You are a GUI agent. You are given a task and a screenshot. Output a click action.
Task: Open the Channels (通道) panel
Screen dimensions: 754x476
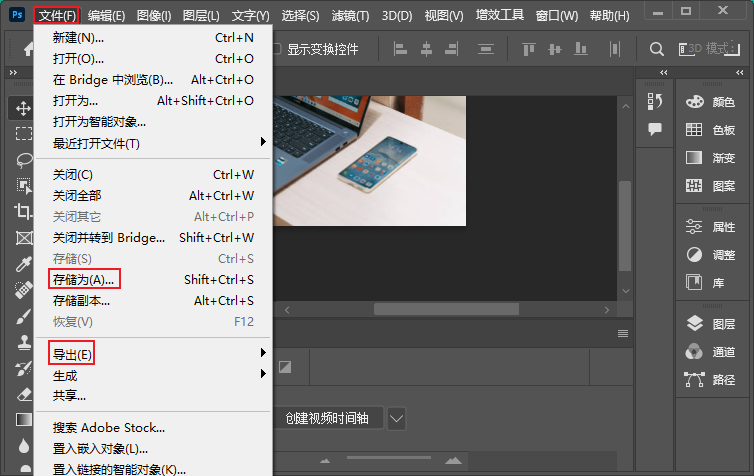[712, 351]
